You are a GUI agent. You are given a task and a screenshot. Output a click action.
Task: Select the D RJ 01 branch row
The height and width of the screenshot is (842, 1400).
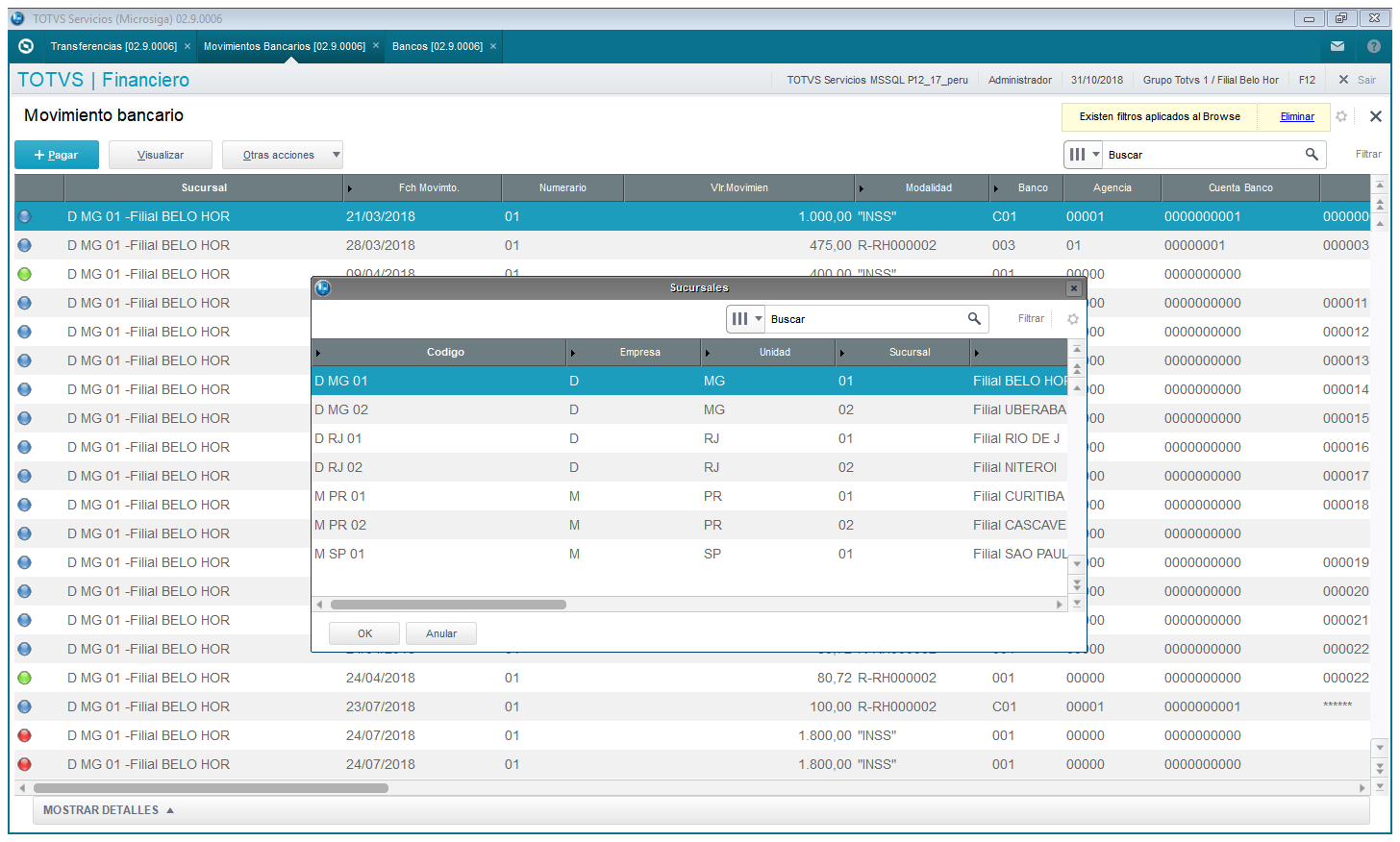coord(689,438)
